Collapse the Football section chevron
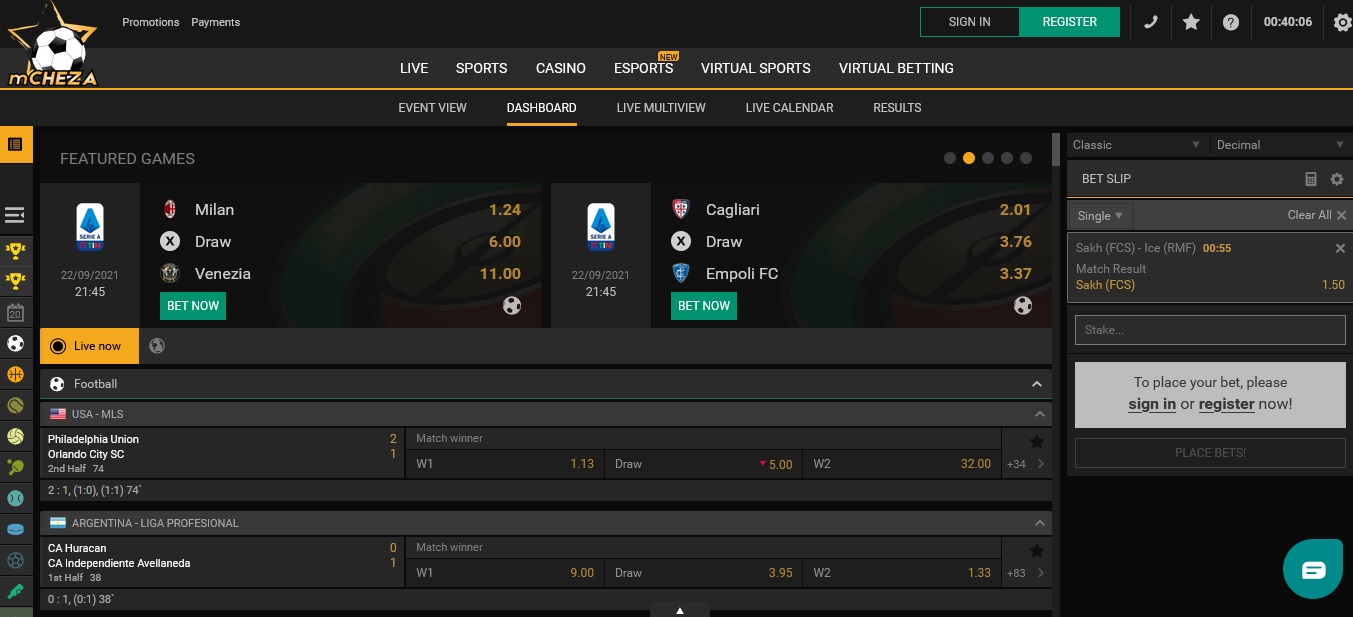 (1037, 384)
